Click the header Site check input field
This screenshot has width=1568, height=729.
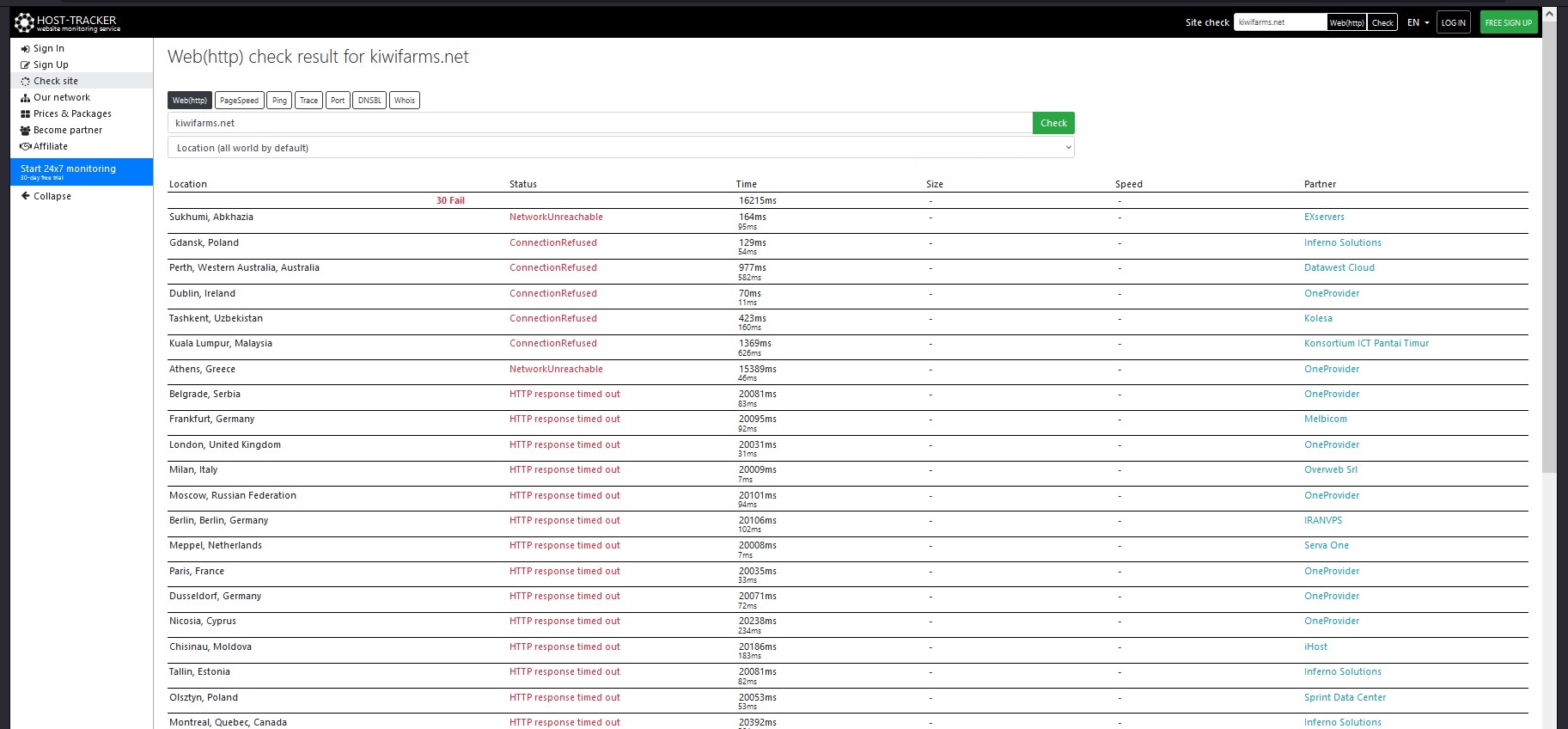(x=1280, y=22)
